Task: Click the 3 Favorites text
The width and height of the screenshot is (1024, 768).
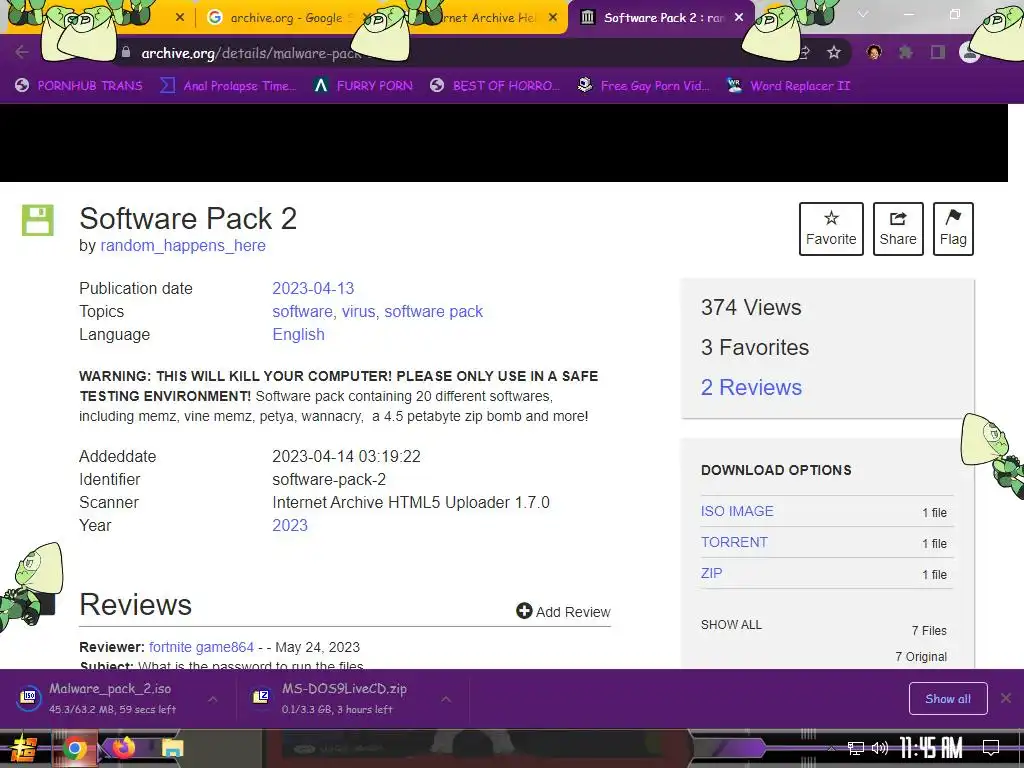Action: click(x=755, y=347)
